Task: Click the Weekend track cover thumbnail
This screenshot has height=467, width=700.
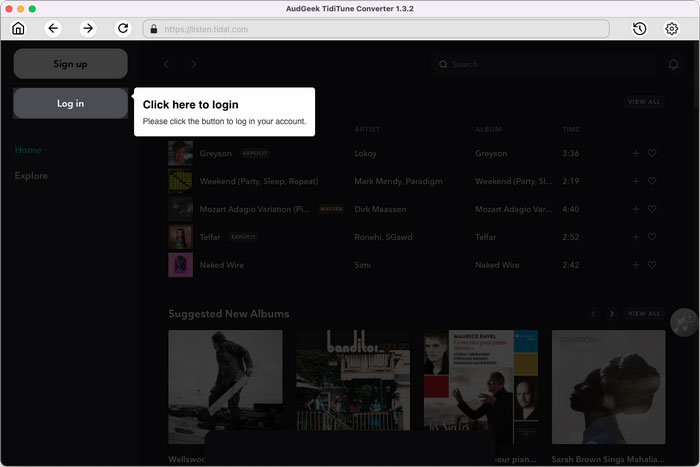Action: 180,181
